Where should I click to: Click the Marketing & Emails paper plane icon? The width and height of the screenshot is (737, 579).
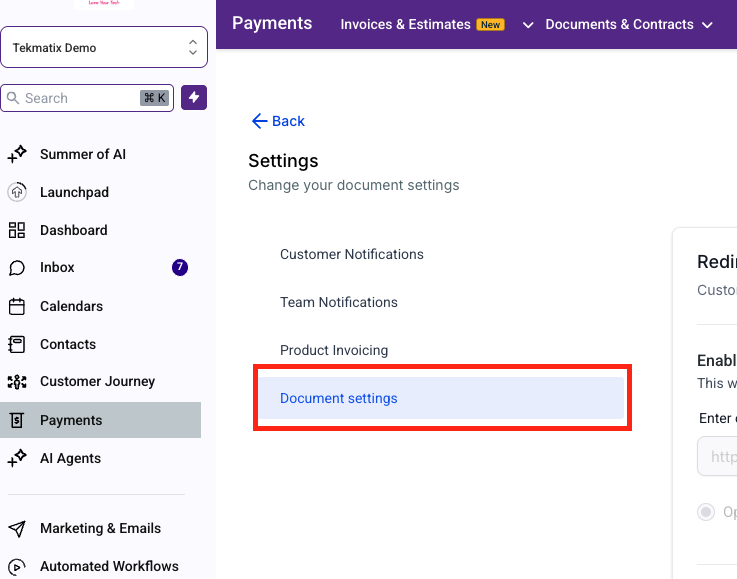point(17,529)
